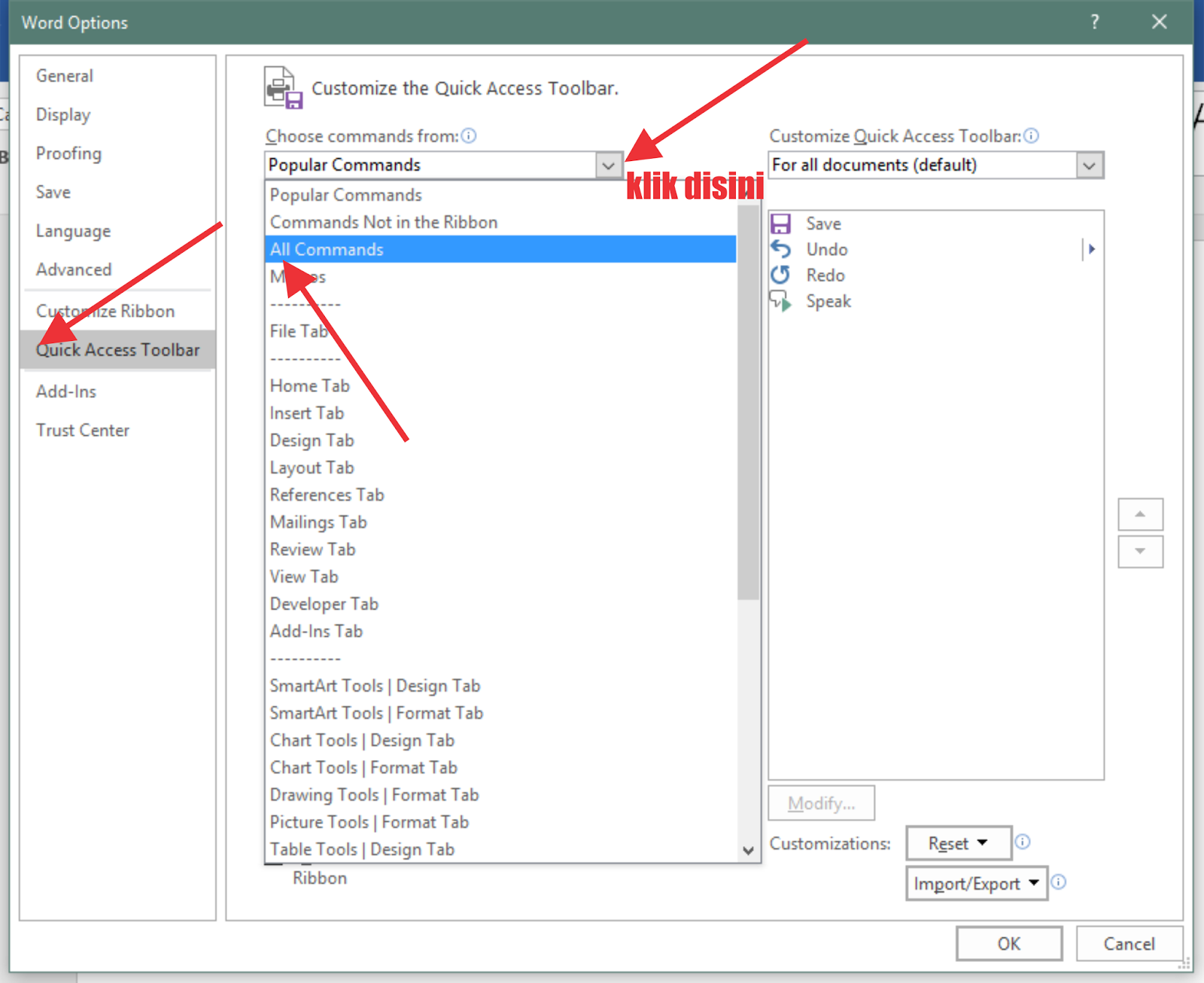Click the Move Down arrow button
This screenshot has height=983, width=1204.
[1140, 552]
